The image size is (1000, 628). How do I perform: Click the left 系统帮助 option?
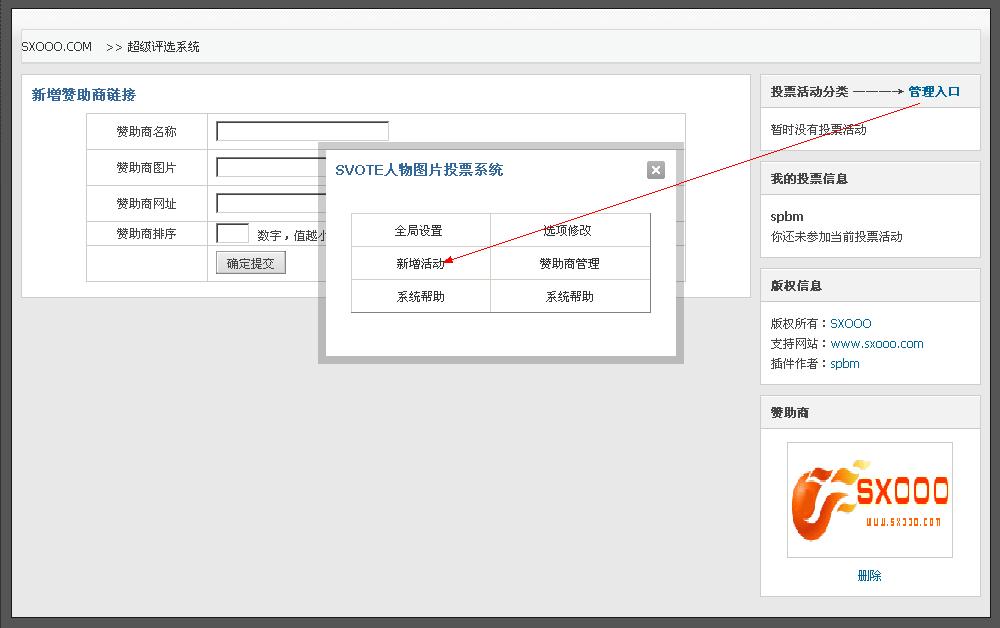[420, 296]
